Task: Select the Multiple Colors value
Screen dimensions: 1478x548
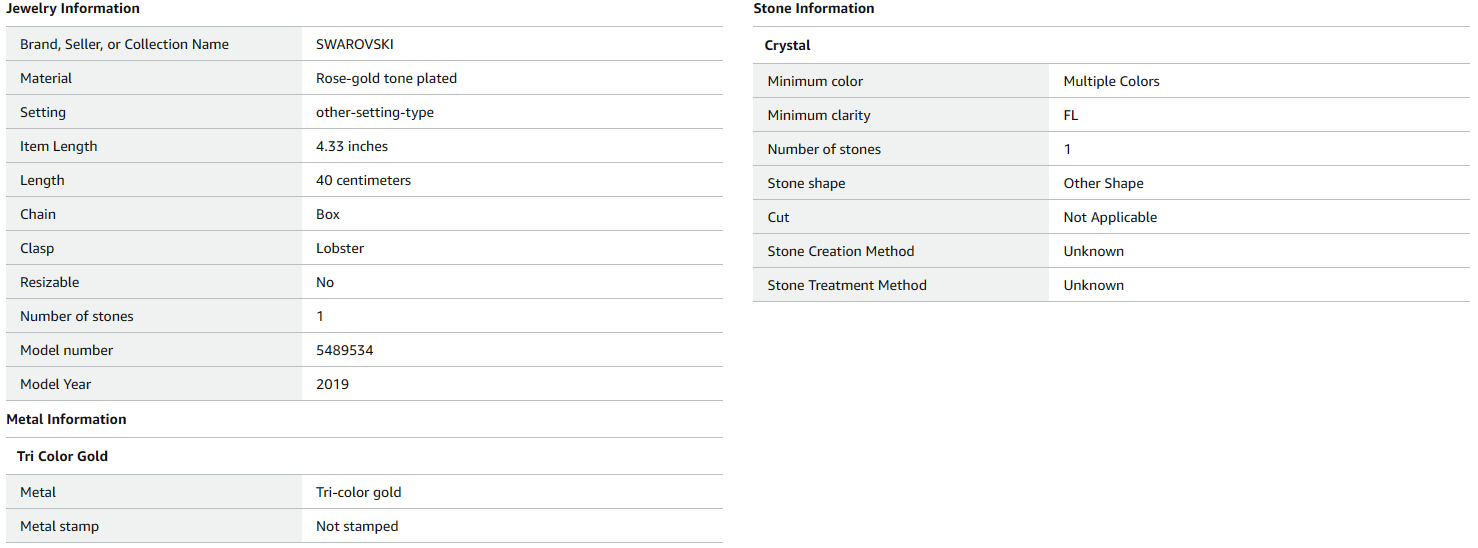Action: pos(1111,81)
